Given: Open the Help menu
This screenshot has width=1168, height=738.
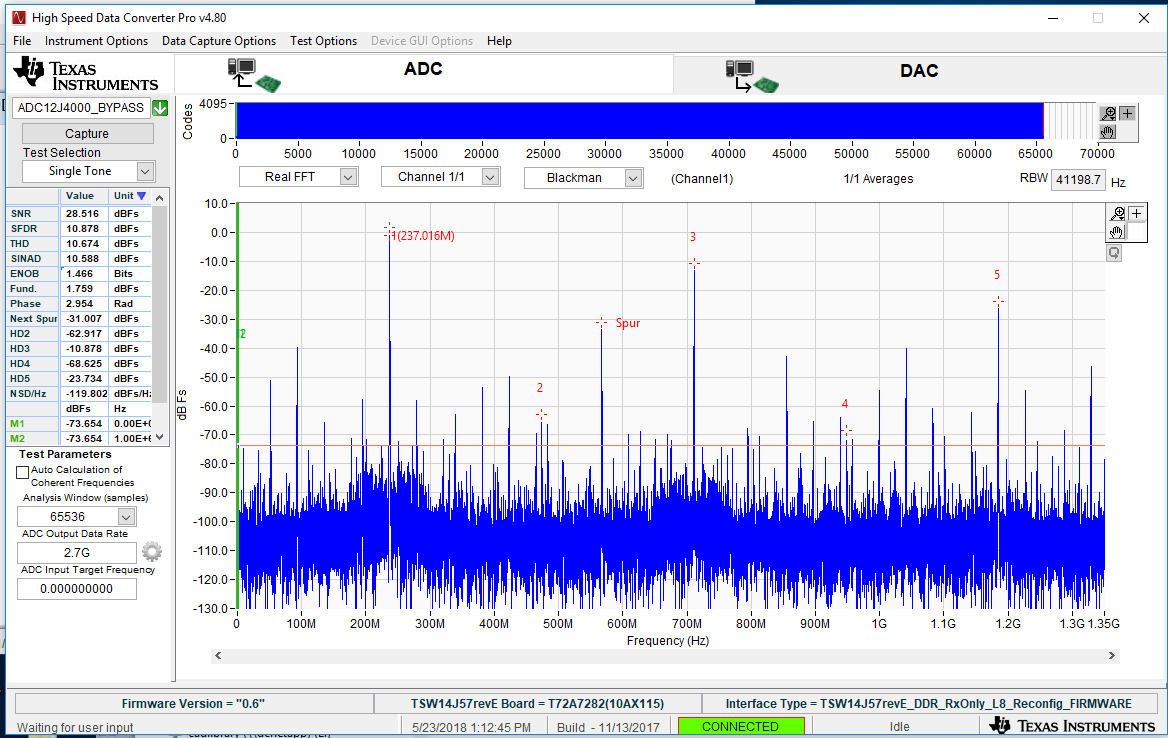Looking at the screenshot, I should click(499, 41).
